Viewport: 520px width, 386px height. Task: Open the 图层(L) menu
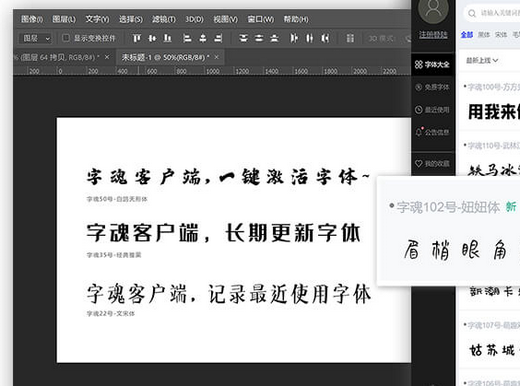click(x=64, y=19)
